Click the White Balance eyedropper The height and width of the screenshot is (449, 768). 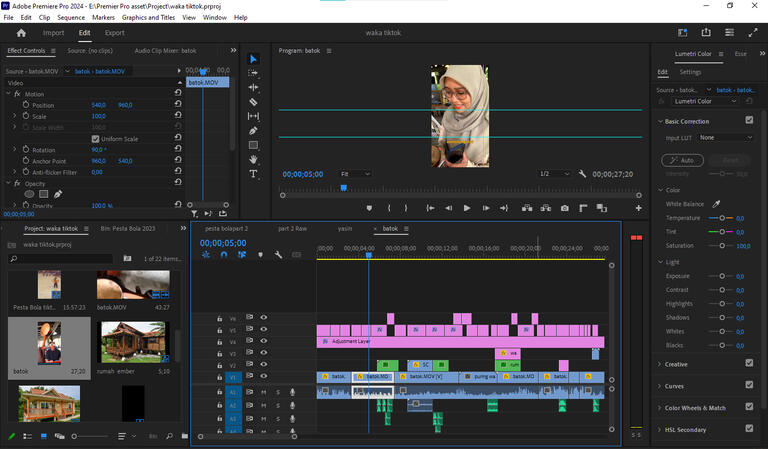tap(716, 204)
